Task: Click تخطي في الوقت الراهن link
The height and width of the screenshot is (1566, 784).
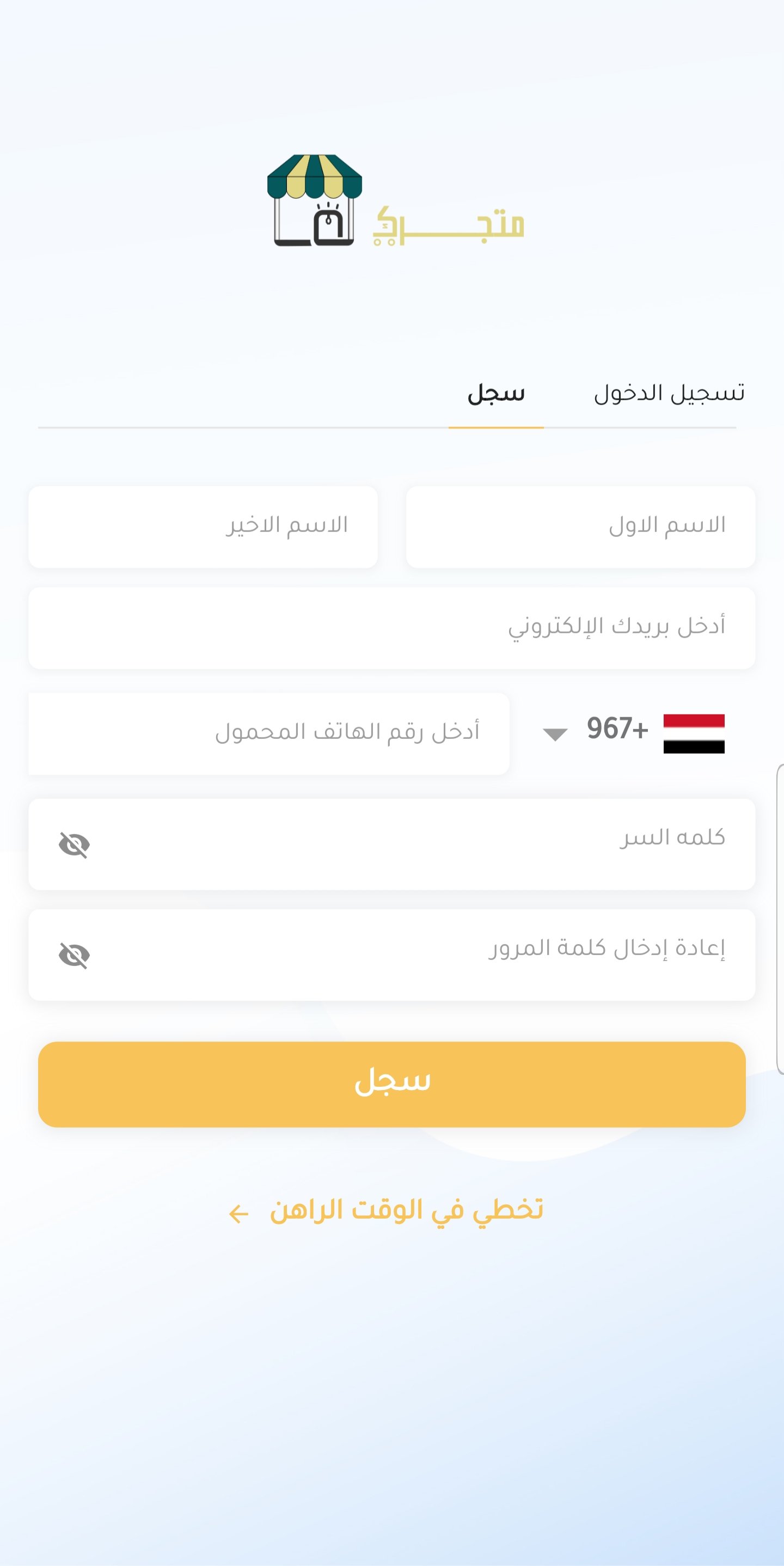Action: point(407,1210)
